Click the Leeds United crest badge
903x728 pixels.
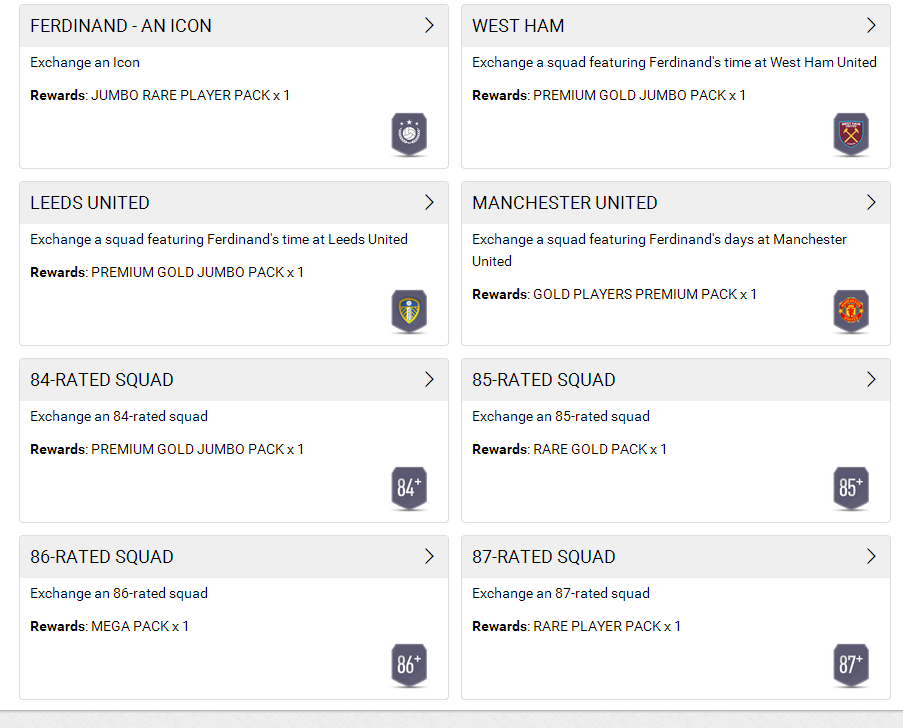[x=409, y=311]
